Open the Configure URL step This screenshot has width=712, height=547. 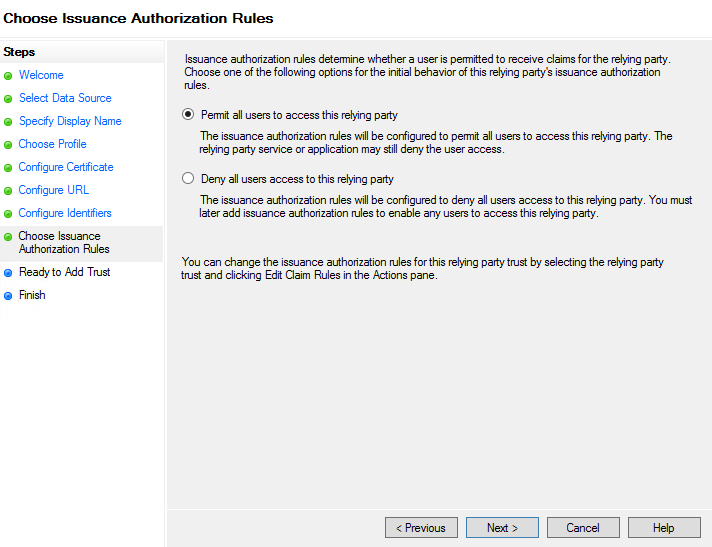click(54, 190)
